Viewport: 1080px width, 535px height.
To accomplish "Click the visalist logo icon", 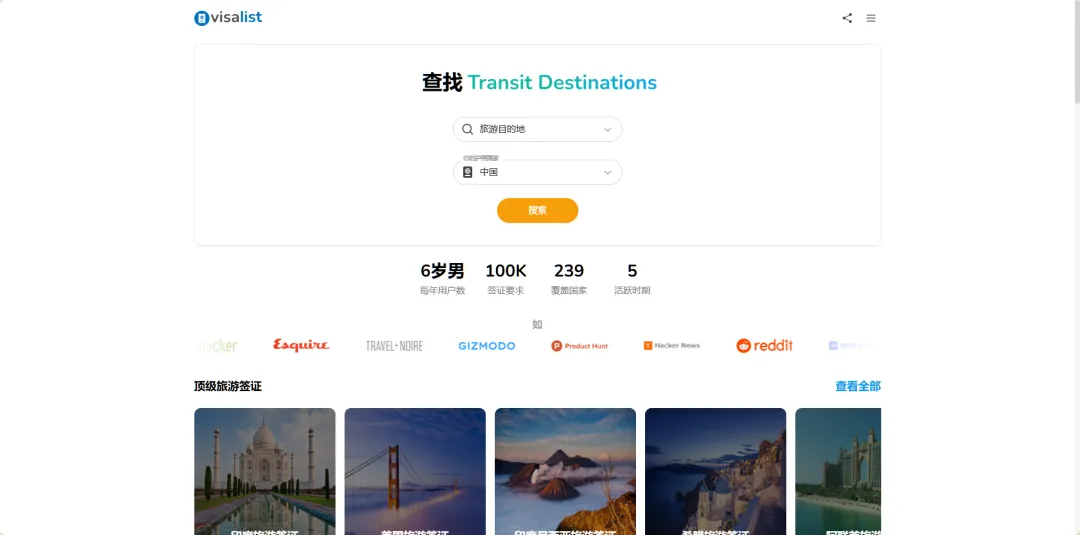I will [201, 18].
